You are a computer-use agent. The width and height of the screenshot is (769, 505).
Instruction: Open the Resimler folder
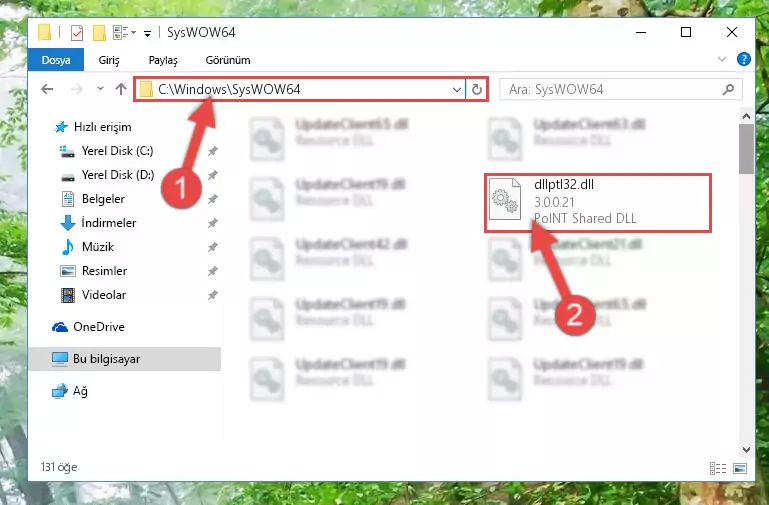pyautogui.click(x=104, y=271)
